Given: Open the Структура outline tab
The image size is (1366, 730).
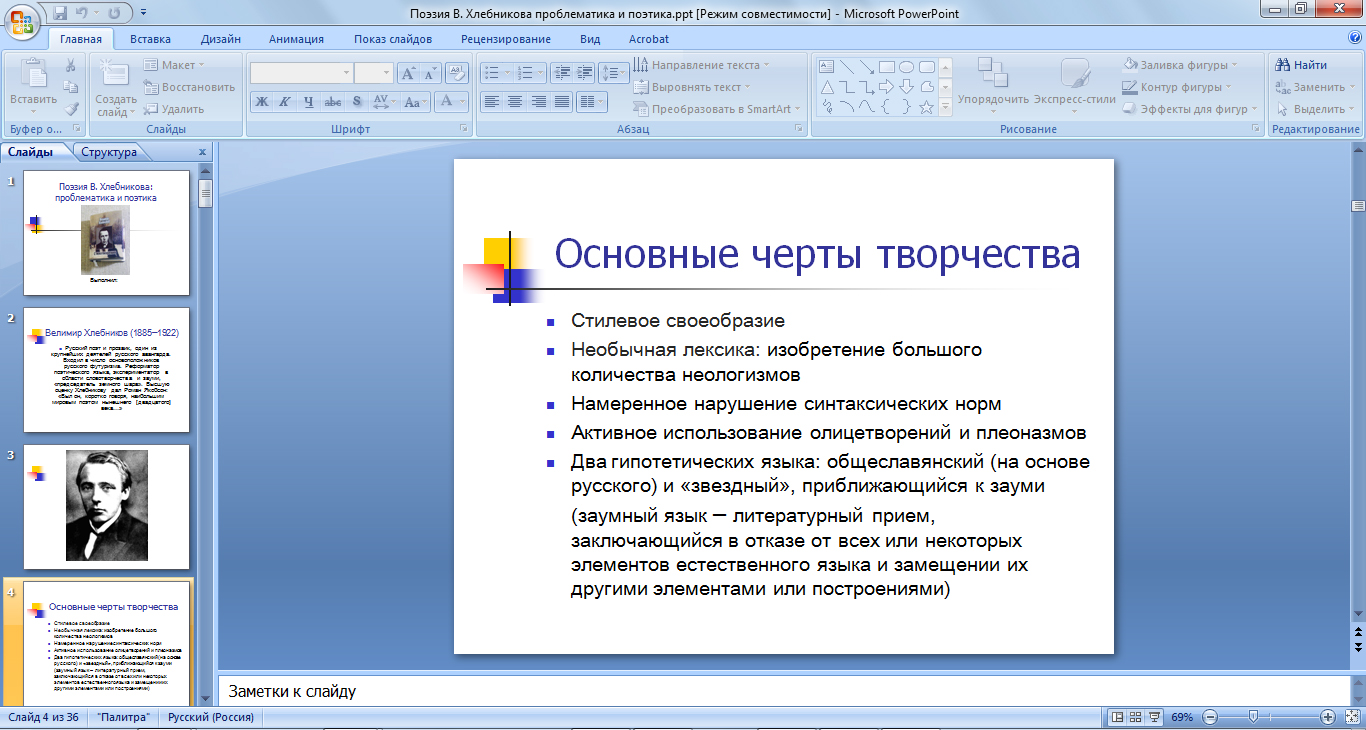Looking at the screenshot, I should point(109,152).
